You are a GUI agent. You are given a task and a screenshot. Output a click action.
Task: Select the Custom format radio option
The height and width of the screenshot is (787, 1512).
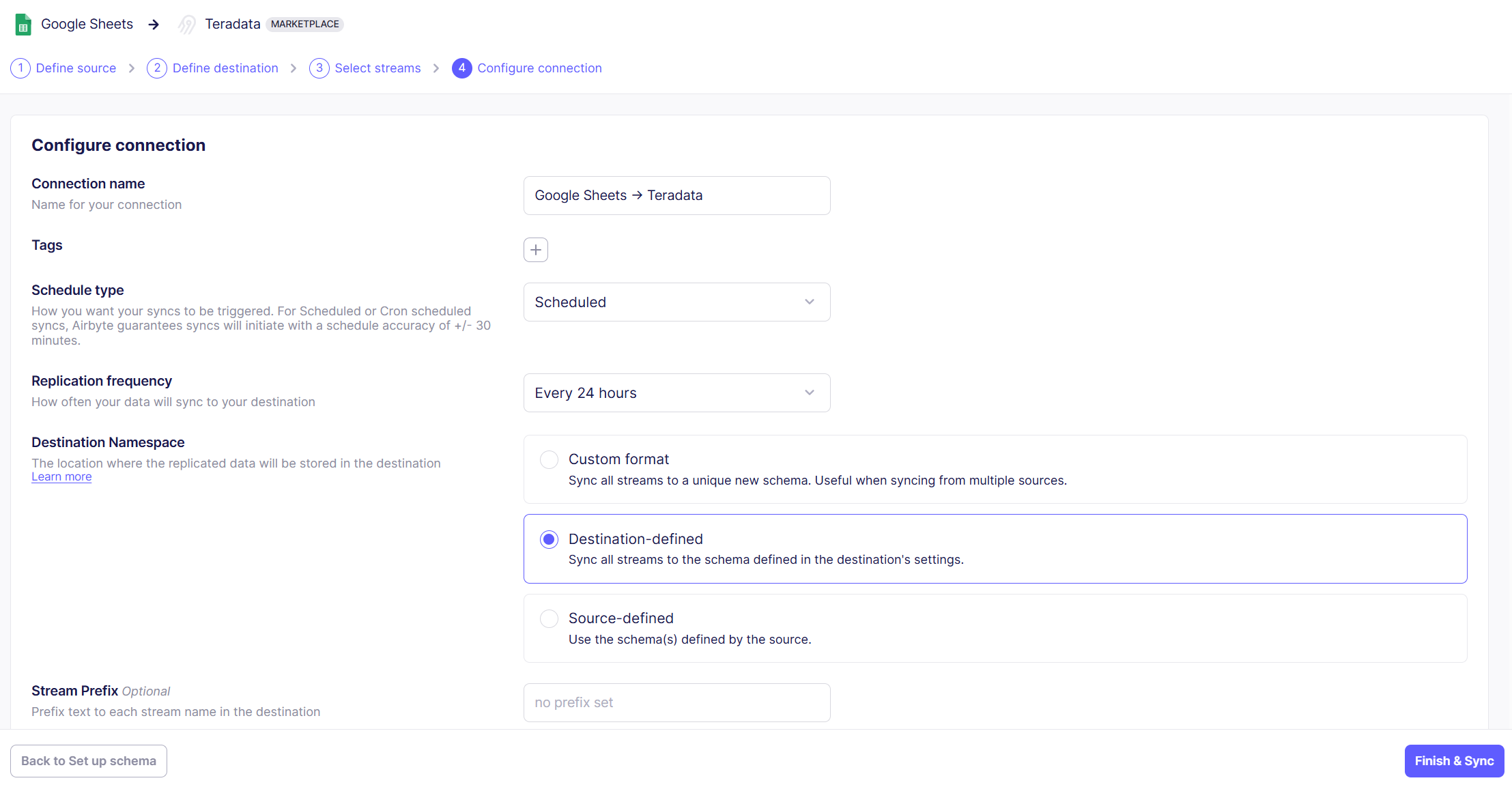[550, 459]
